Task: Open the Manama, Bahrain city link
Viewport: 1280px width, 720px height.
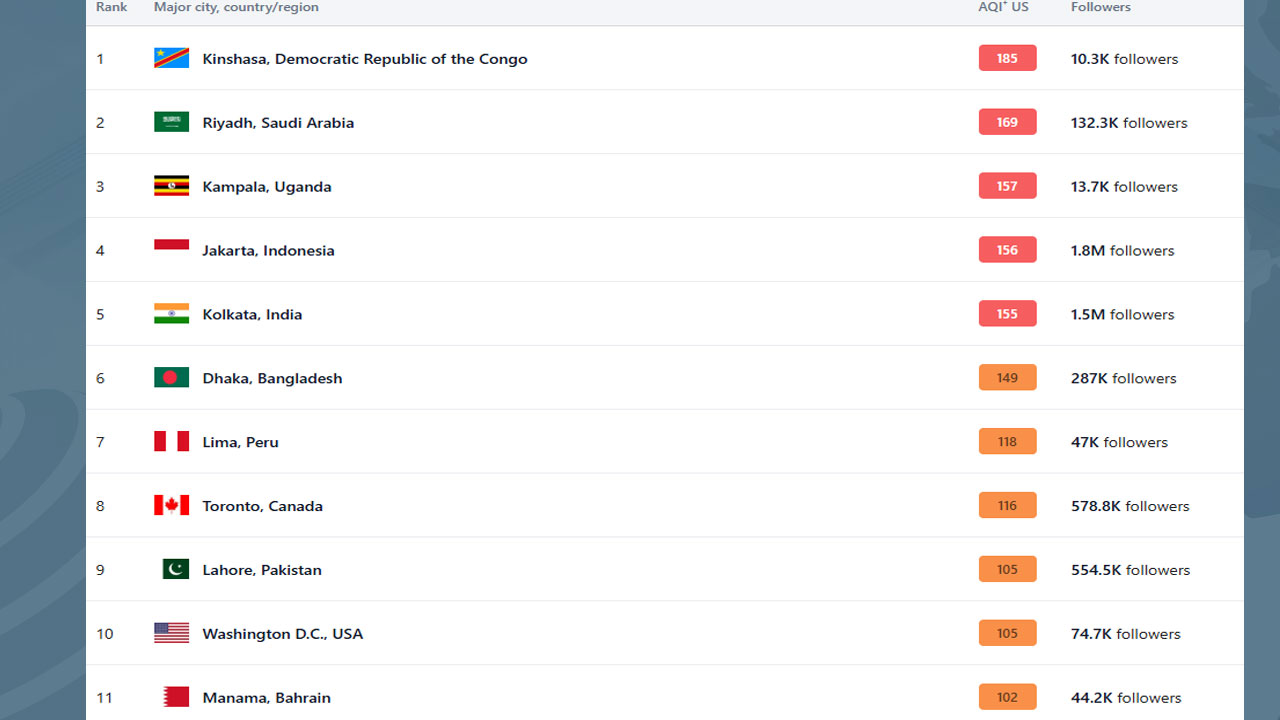Action: pyautogui.click(x=266, y=698)
